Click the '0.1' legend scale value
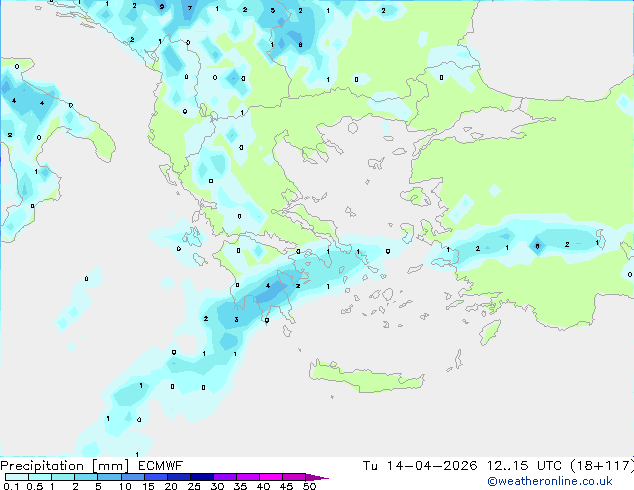 coord(11,486)
